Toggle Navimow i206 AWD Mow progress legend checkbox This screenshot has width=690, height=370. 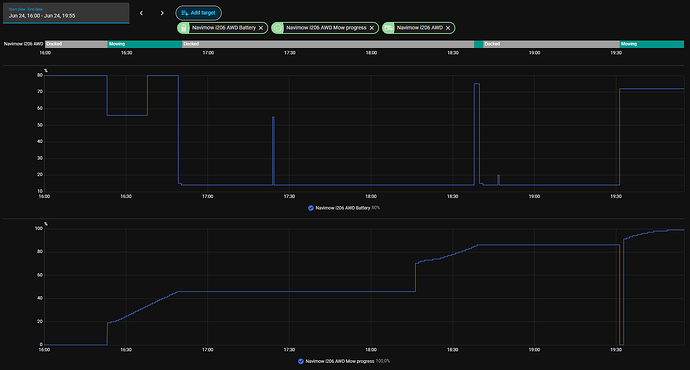[301, 361]
